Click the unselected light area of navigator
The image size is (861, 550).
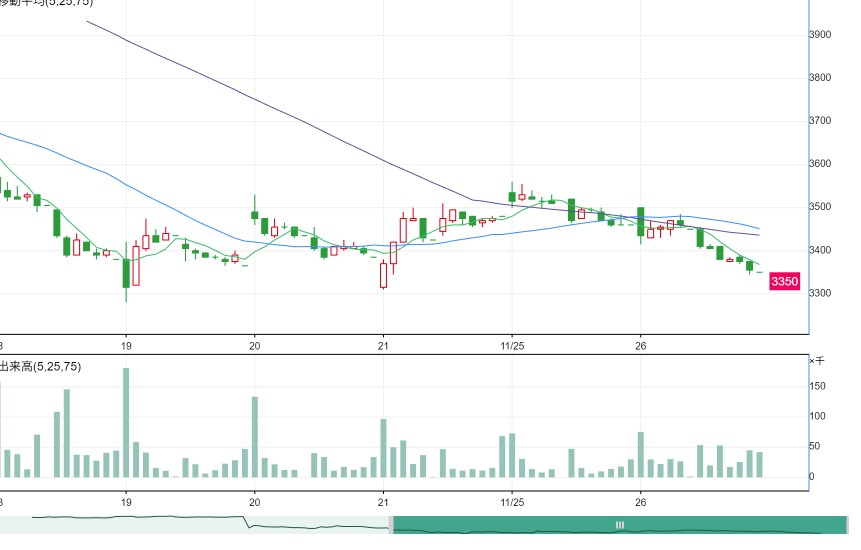pos(195,525)
